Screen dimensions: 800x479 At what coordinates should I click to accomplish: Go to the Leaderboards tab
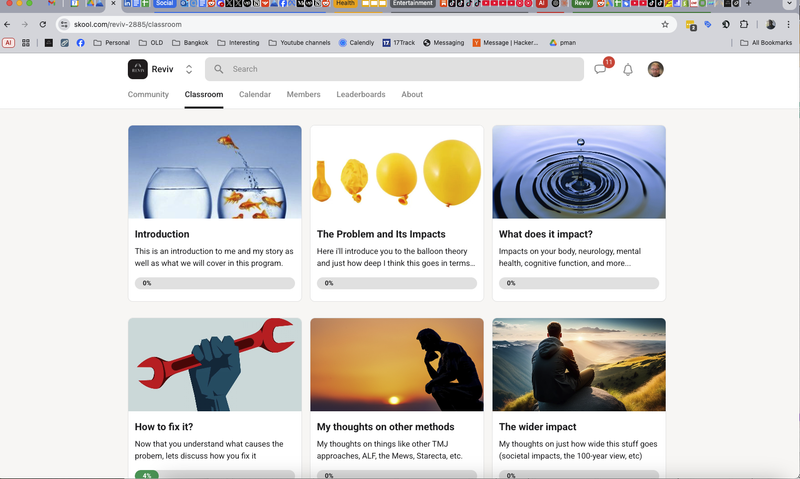click(x=360, y=95)
